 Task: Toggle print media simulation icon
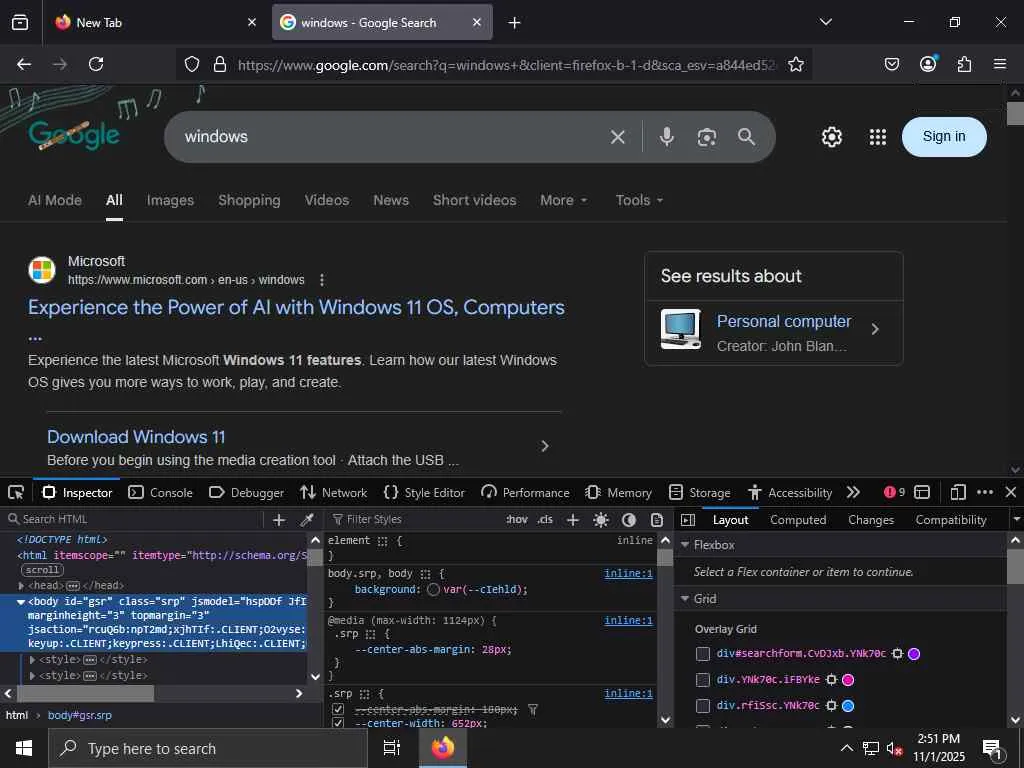(657, 520)
